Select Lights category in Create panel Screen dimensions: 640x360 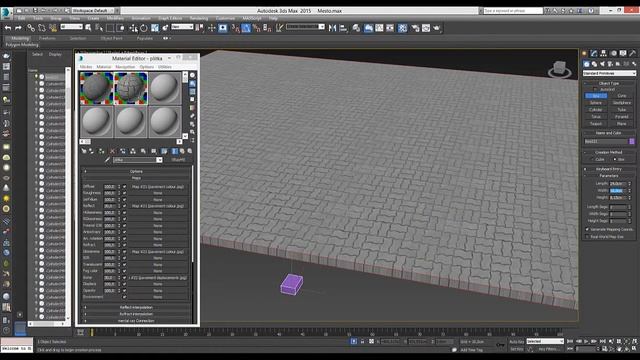pos(602,64)
